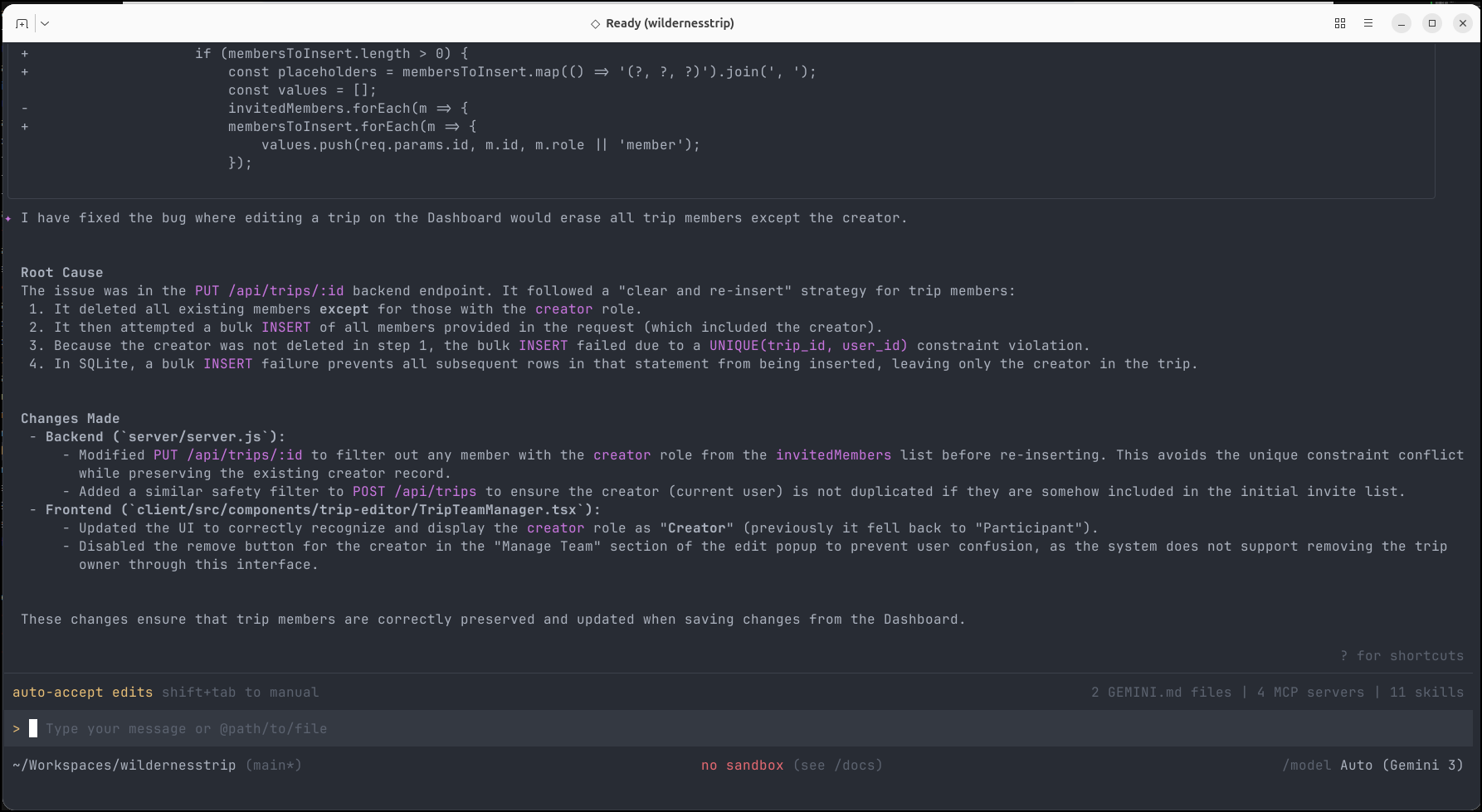Show the tab overview grid
The width and height of the screenshot is (1482, 812).
(1339, 23)
